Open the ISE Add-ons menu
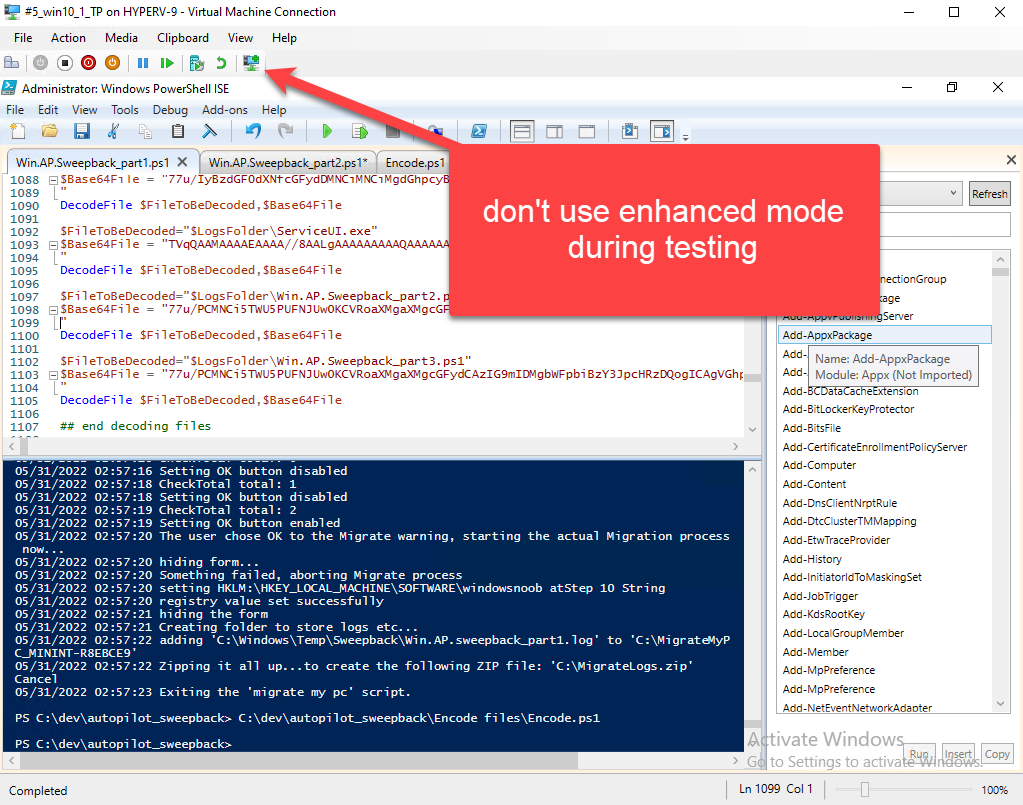This screenshot has height=805, width=1023. (225, 110)
